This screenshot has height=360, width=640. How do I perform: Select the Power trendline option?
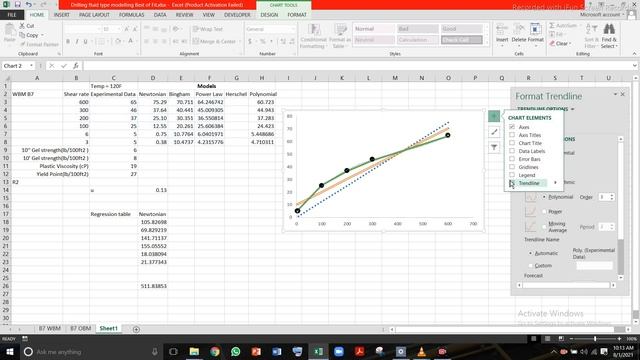click(544, 211)
